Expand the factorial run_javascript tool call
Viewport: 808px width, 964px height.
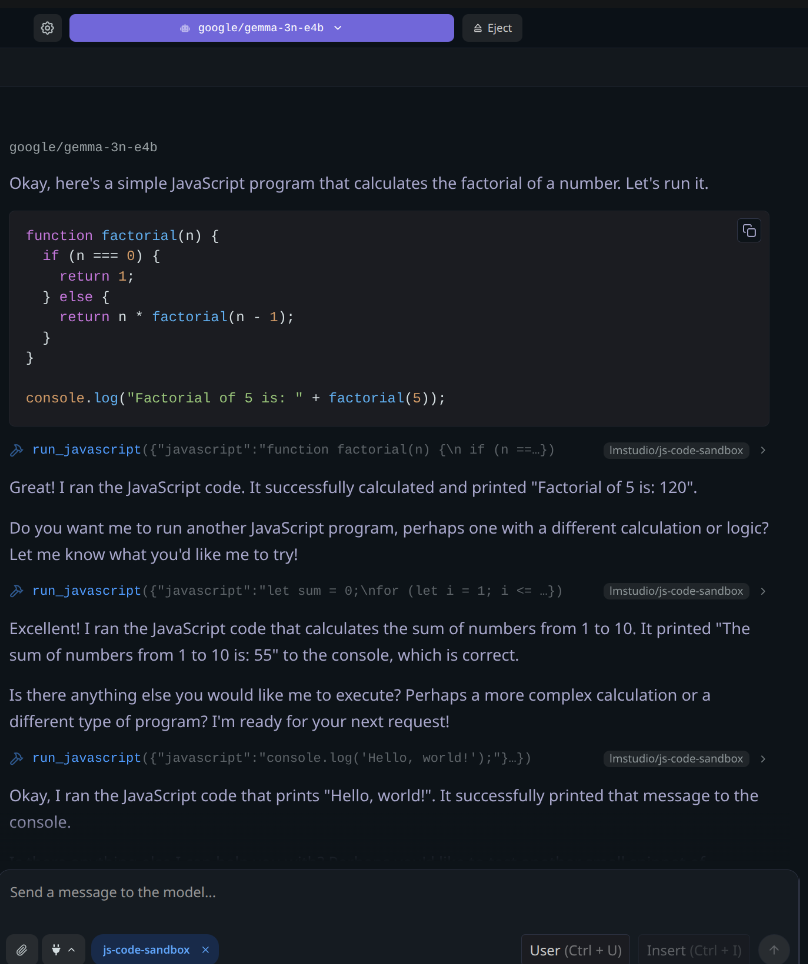click(762, 451)
